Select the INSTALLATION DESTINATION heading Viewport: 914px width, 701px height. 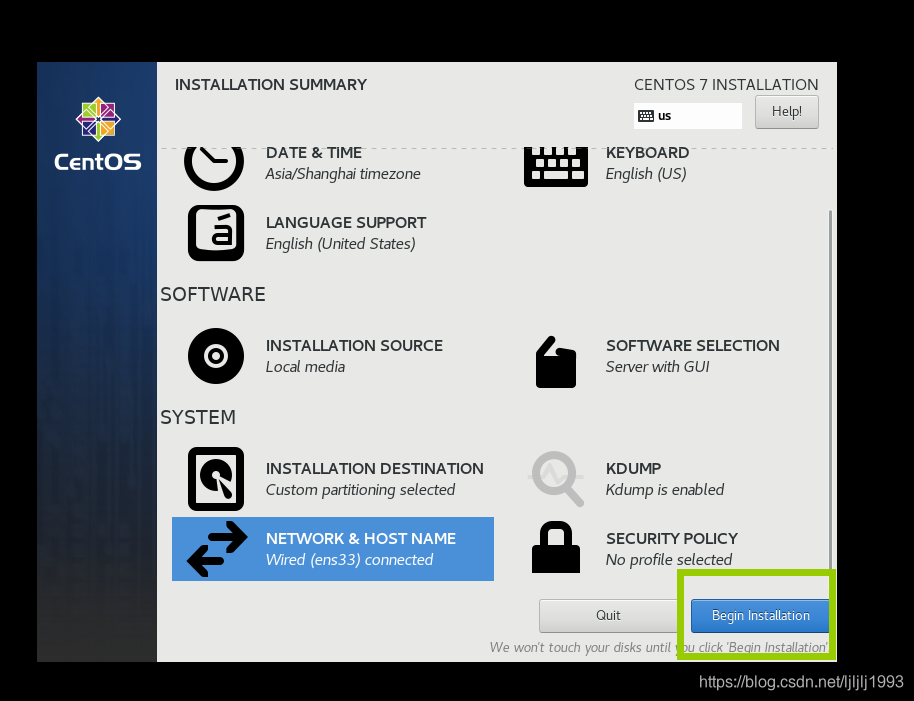(x=374, y=468)
